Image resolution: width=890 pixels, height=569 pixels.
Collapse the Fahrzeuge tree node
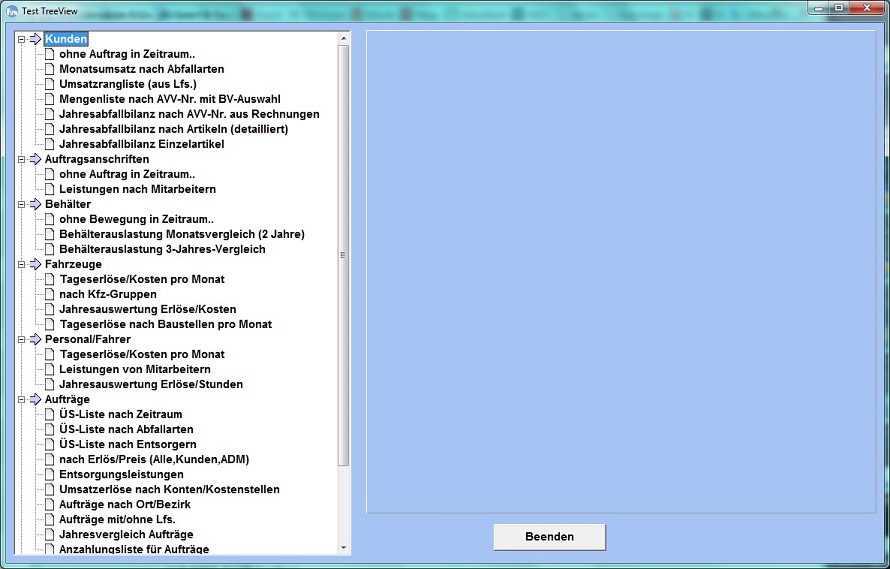(21, 264)
